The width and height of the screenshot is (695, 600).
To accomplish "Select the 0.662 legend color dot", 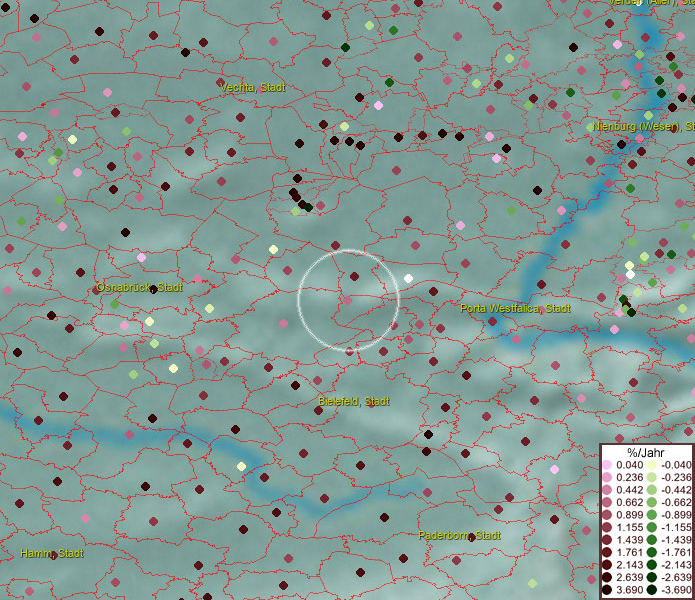I will point(607,503).
